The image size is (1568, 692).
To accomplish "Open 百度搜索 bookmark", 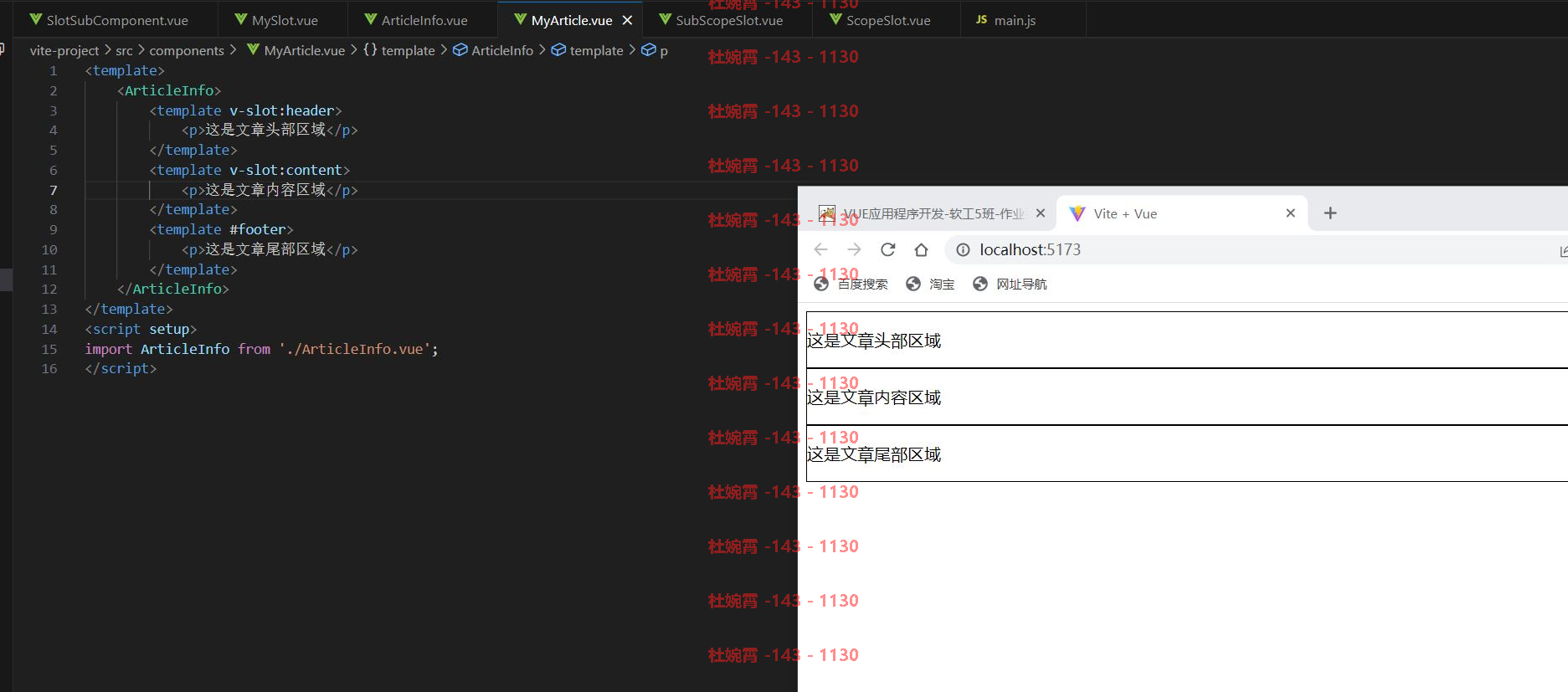I will pos(851,284).
